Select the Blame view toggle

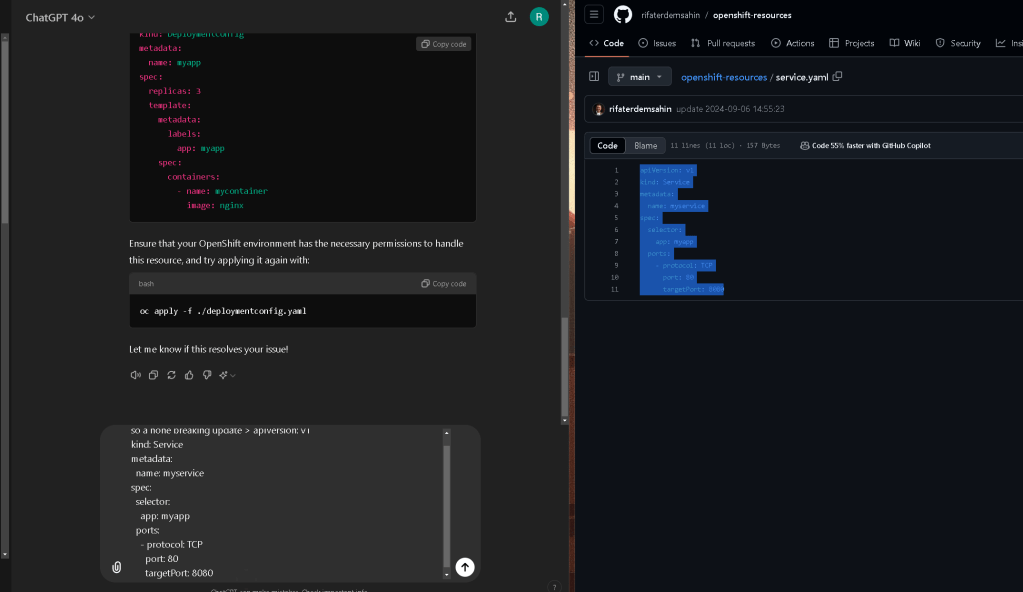tap(645, 146)
